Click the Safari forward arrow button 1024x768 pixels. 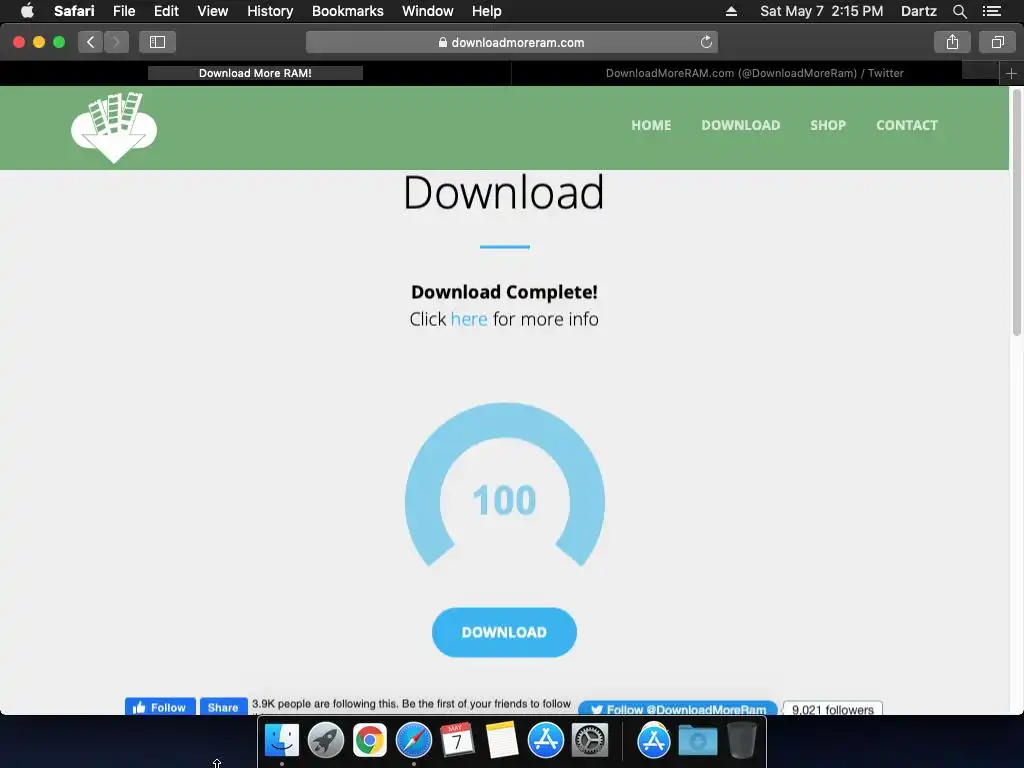[116, 42]
